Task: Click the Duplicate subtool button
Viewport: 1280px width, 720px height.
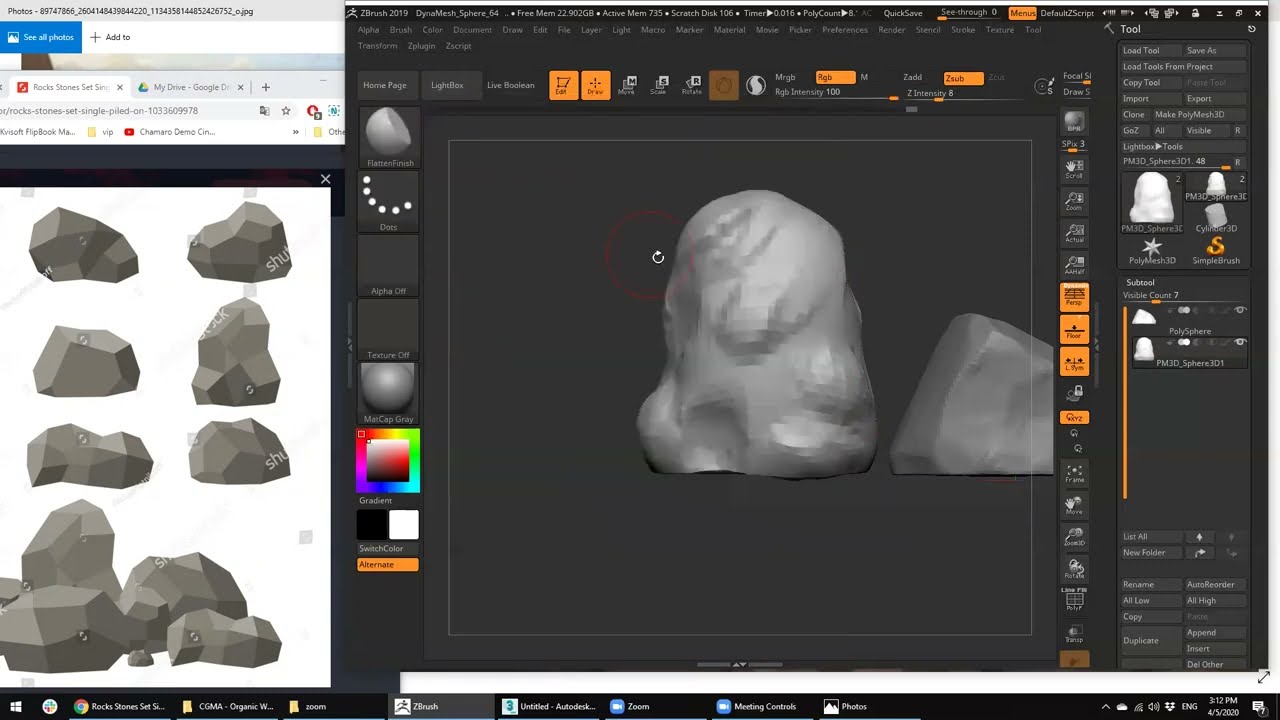Action: tap(1140, 640)
